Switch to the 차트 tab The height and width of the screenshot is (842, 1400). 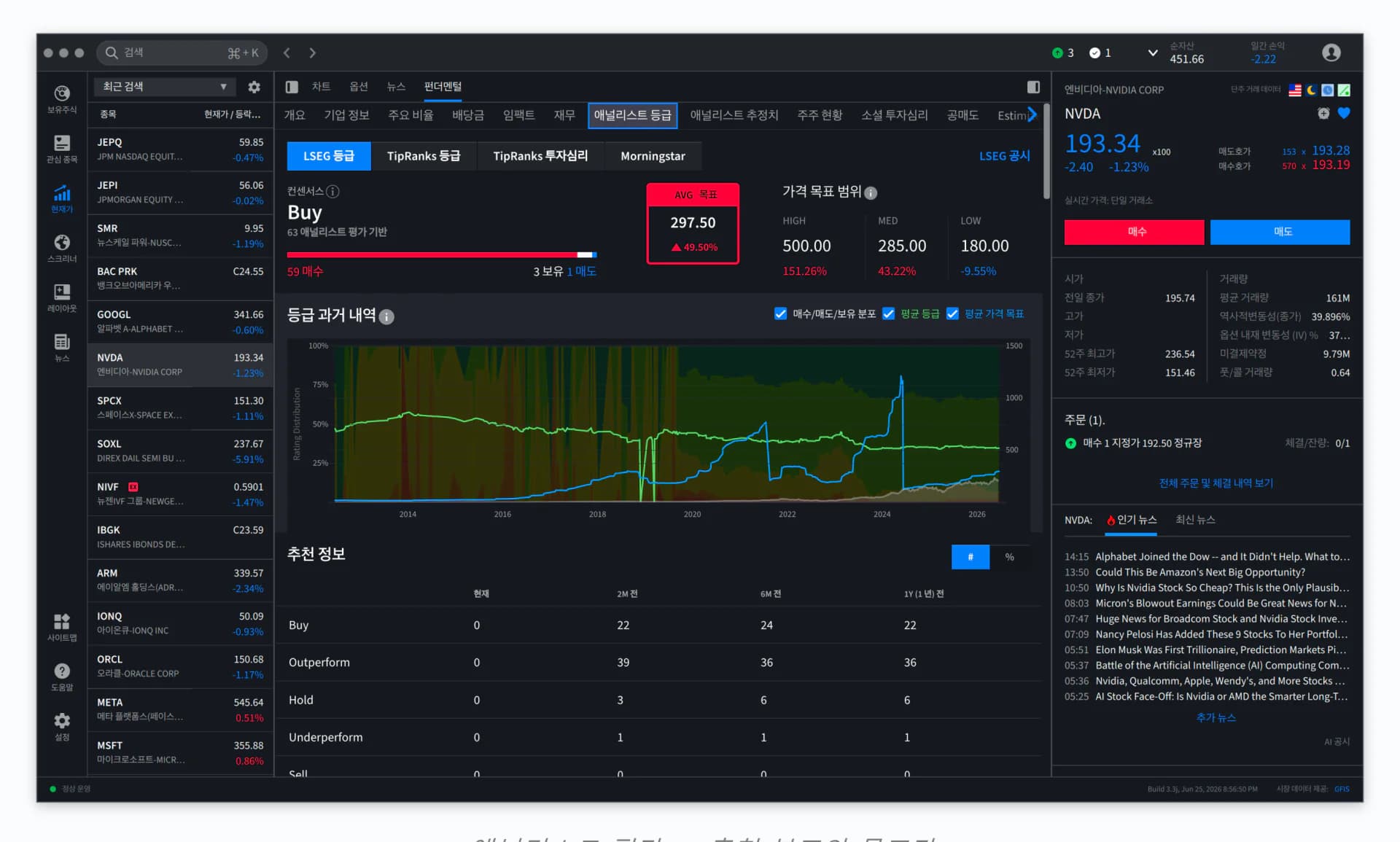pos(321,87)
